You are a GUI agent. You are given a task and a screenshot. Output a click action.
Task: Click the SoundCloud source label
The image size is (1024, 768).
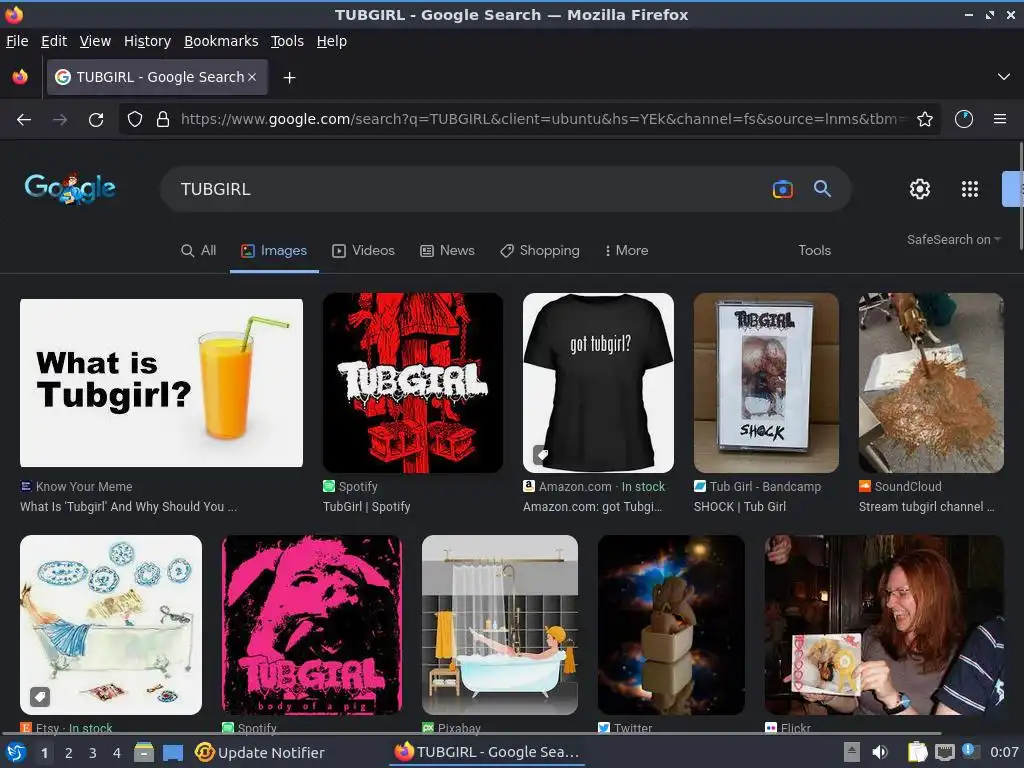901,487
